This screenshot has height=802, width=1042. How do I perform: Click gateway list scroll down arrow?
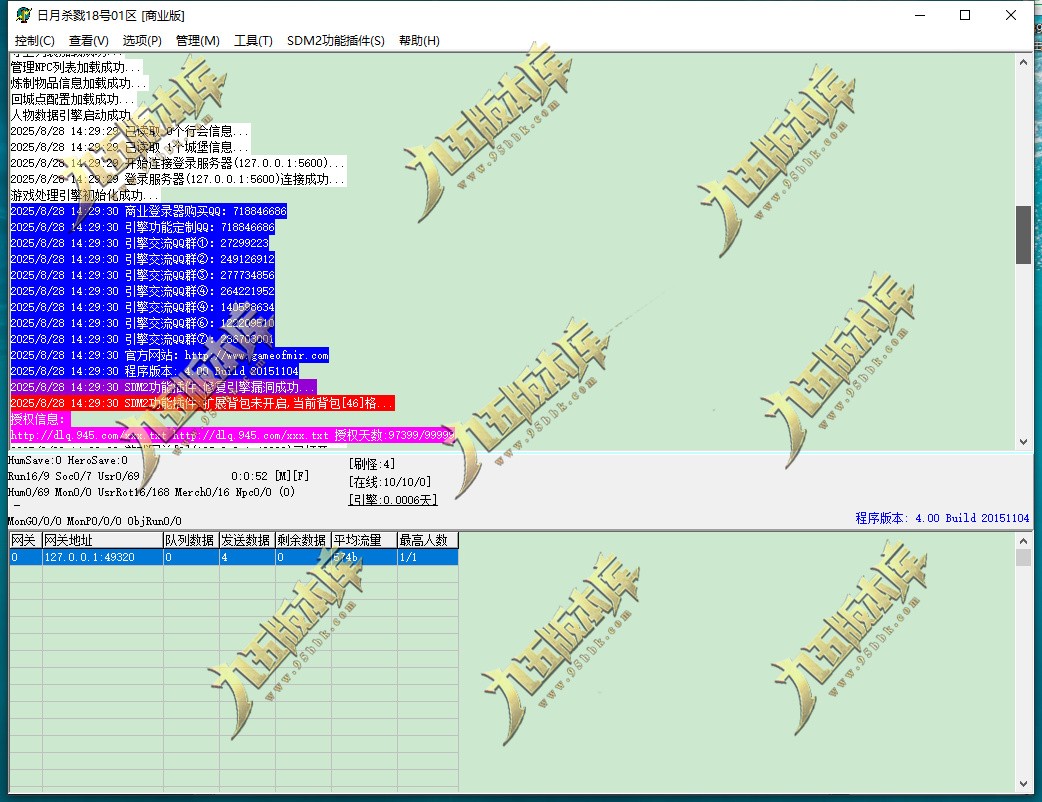point(1023,784)
